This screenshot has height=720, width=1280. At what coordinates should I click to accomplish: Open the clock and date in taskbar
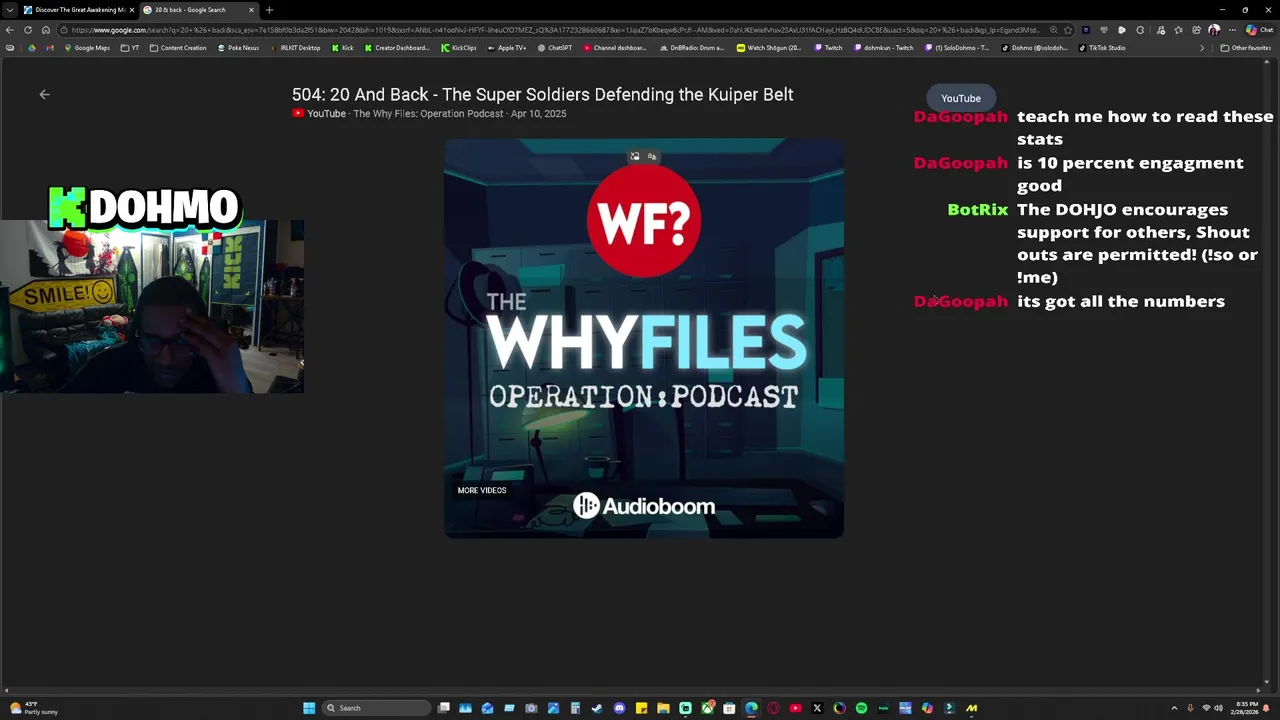coord(1247,708)
